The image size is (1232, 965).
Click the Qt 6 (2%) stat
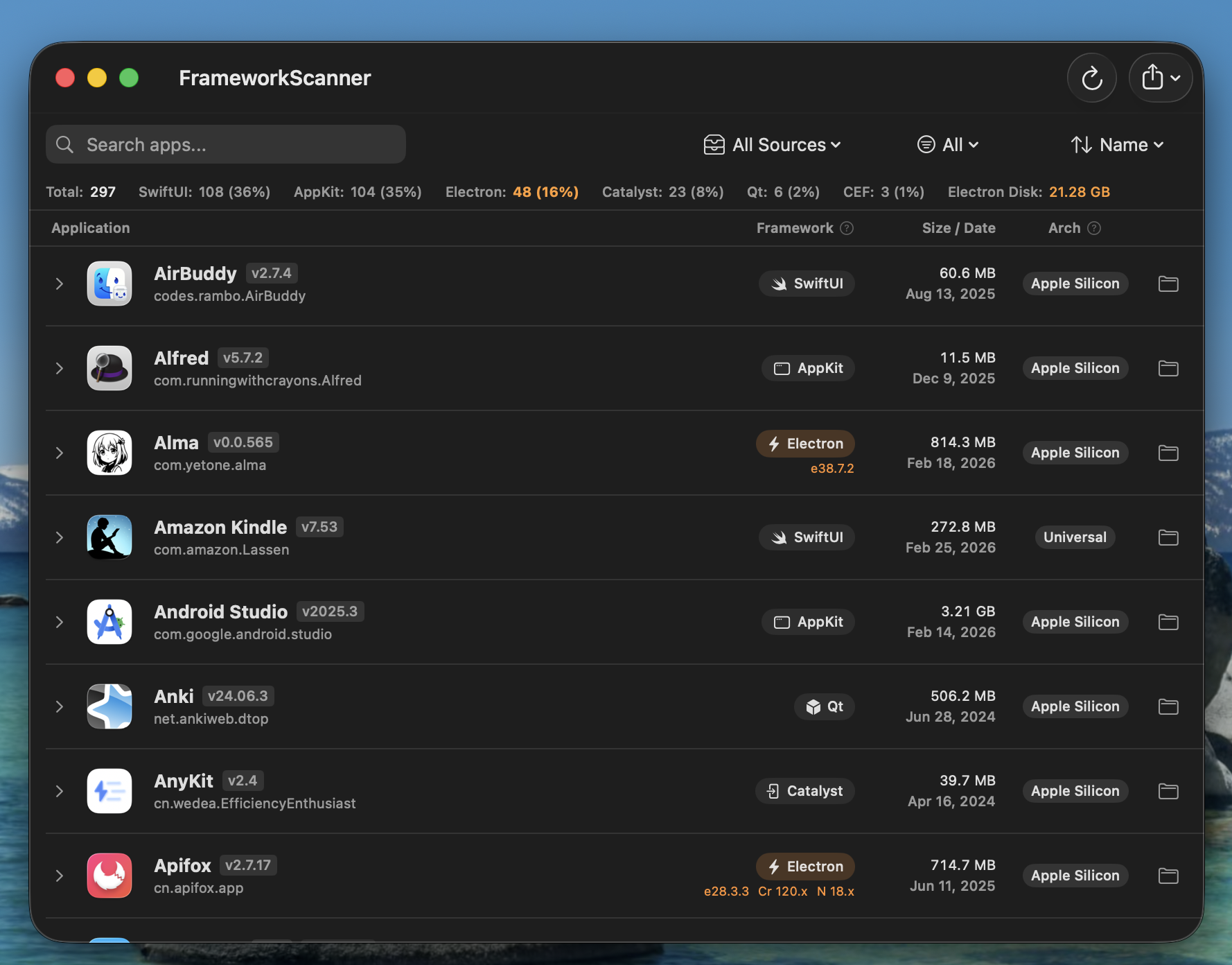click(x=783, y=192)
